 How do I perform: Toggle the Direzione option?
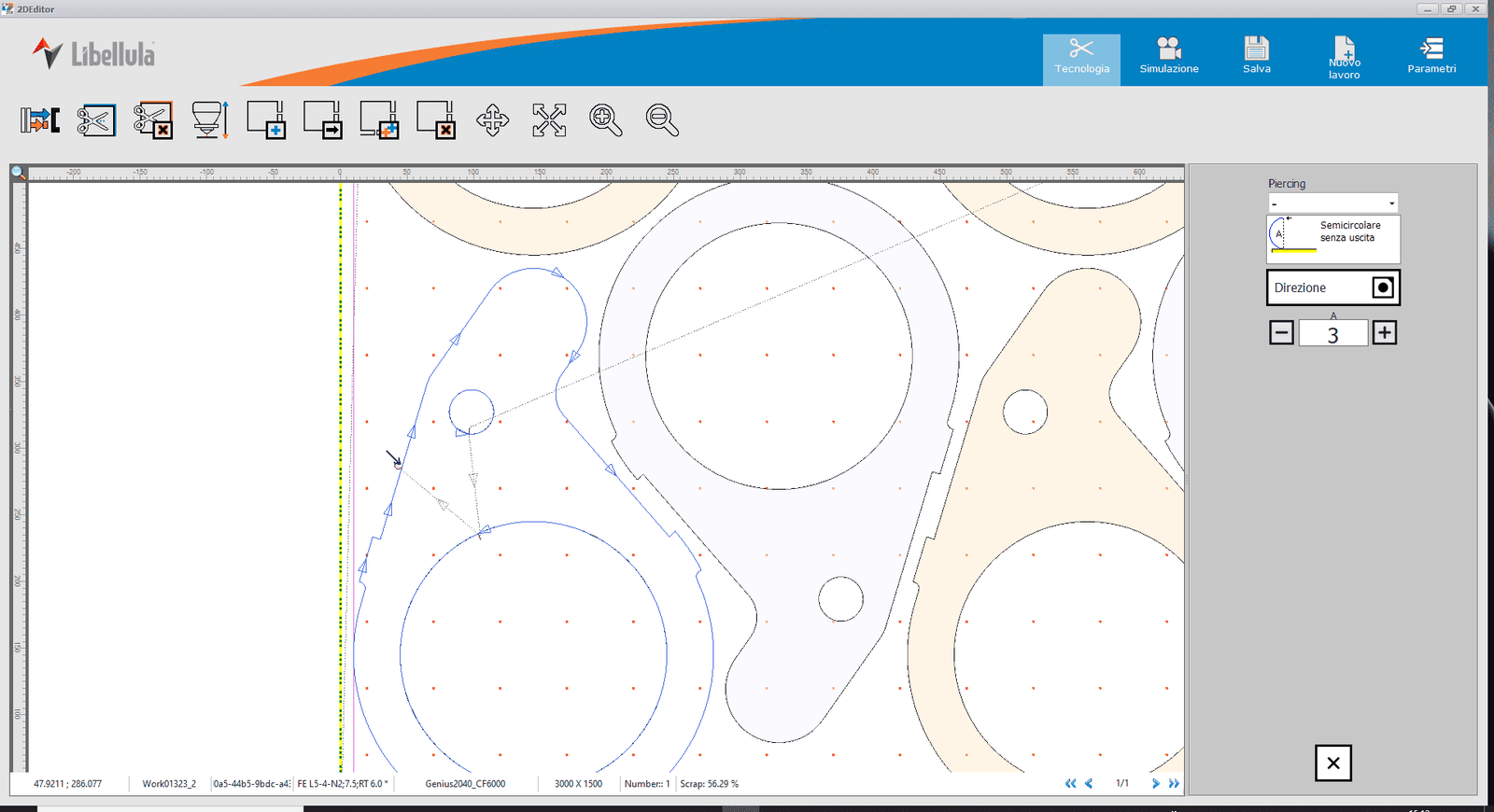click(x=1383, y=287)
